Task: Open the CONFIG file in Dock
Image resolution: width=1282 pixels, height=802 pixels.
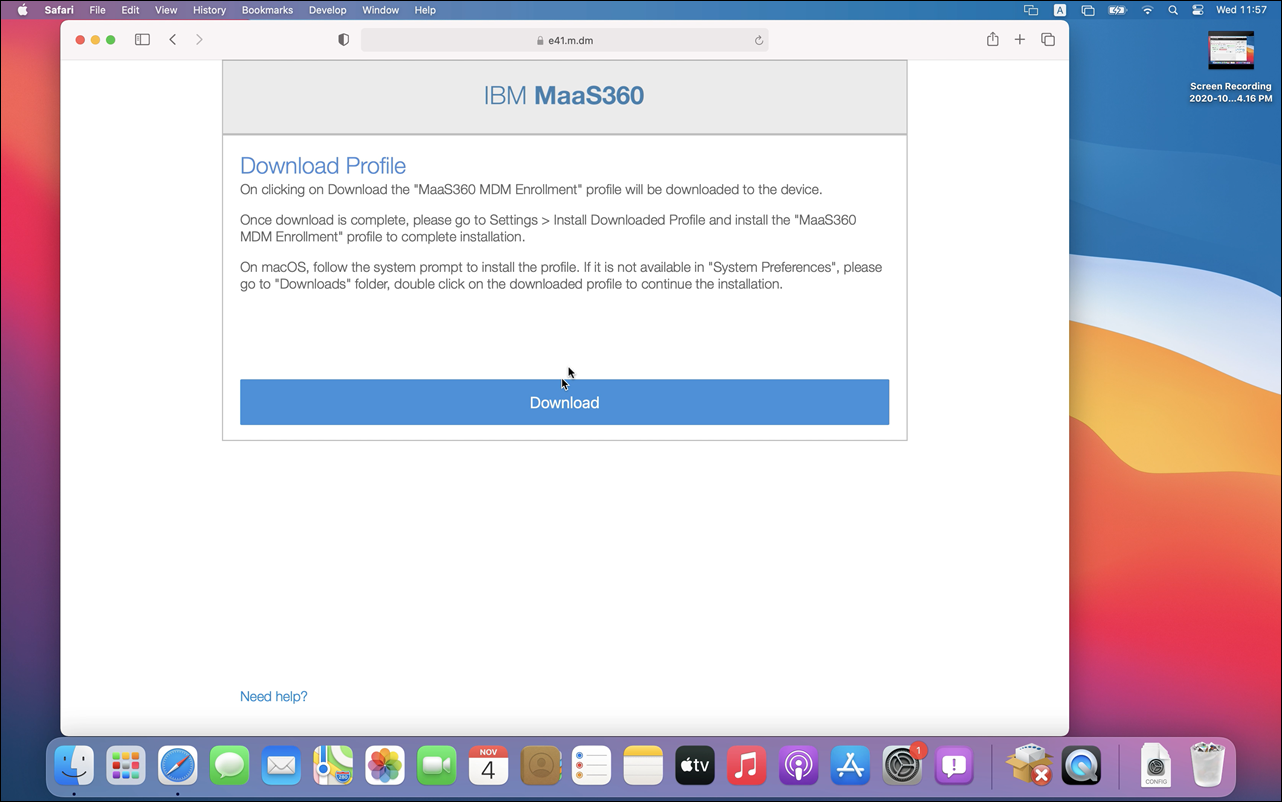Action: 1156,766
